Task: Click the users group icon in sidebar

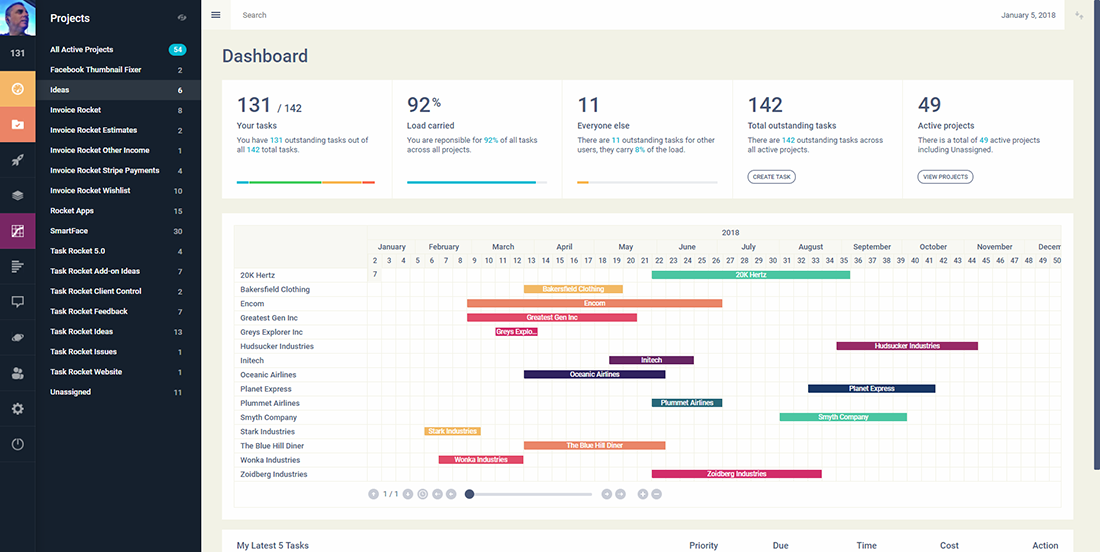Action: pos(17,373)
